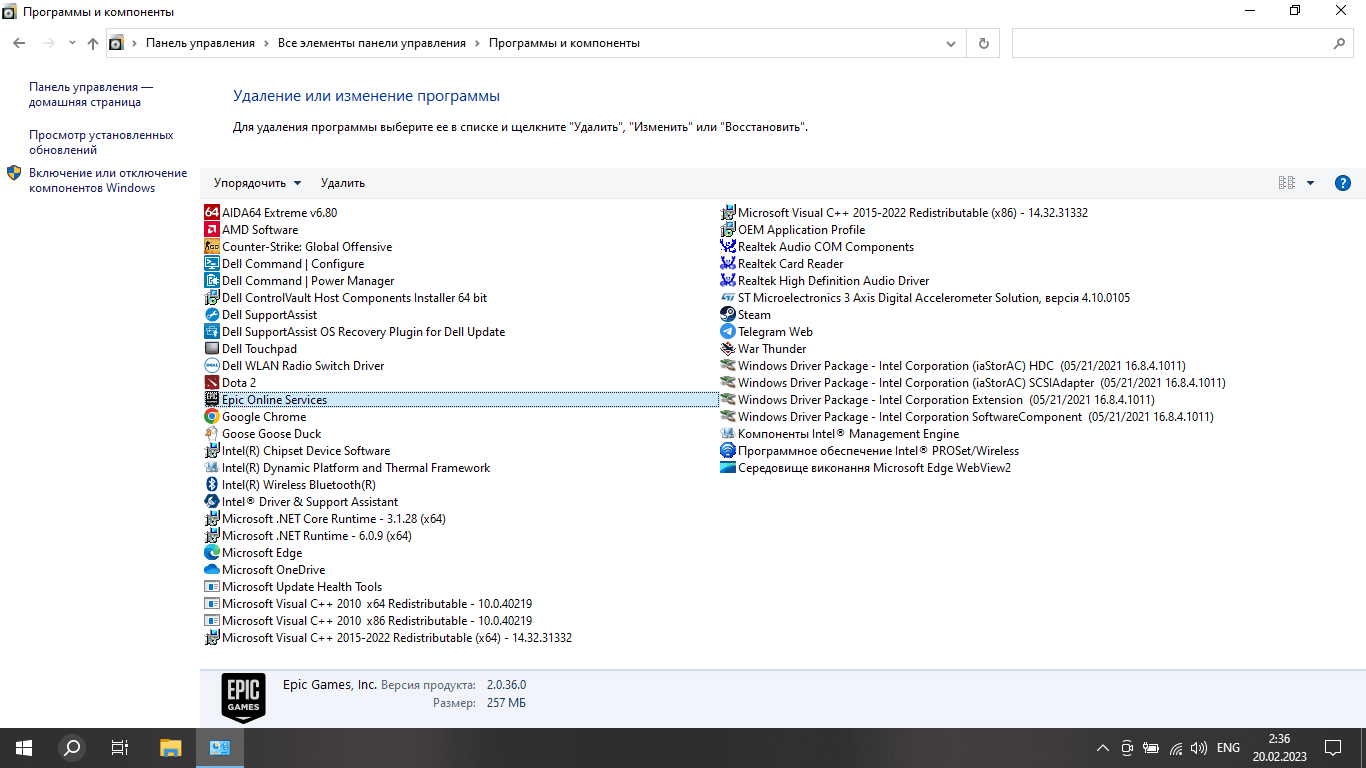
Task: Click the Intel PROSet/Wireless icon
Action: 727,451
